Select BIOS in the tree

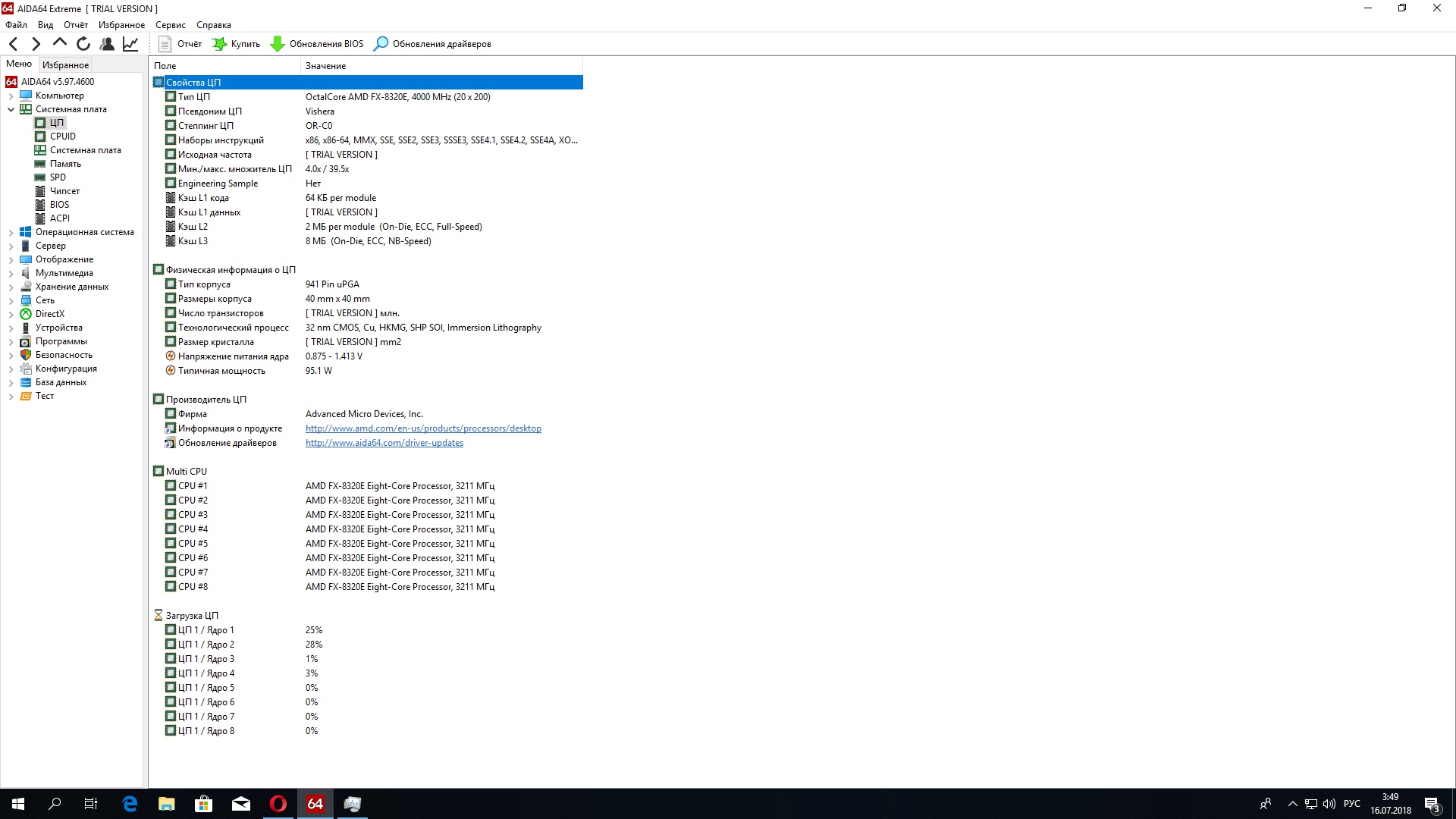59,205
